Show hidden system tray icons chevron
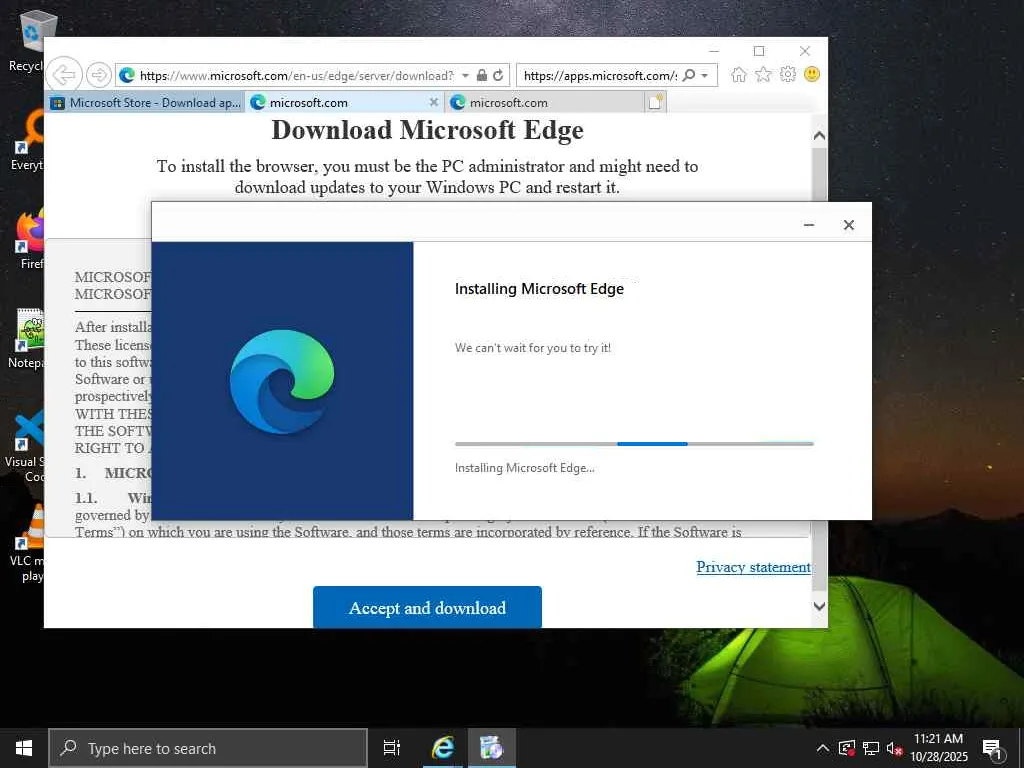The width and height of the screenshot is (1024, 768). pyautogui.click(x=823, y=748)
